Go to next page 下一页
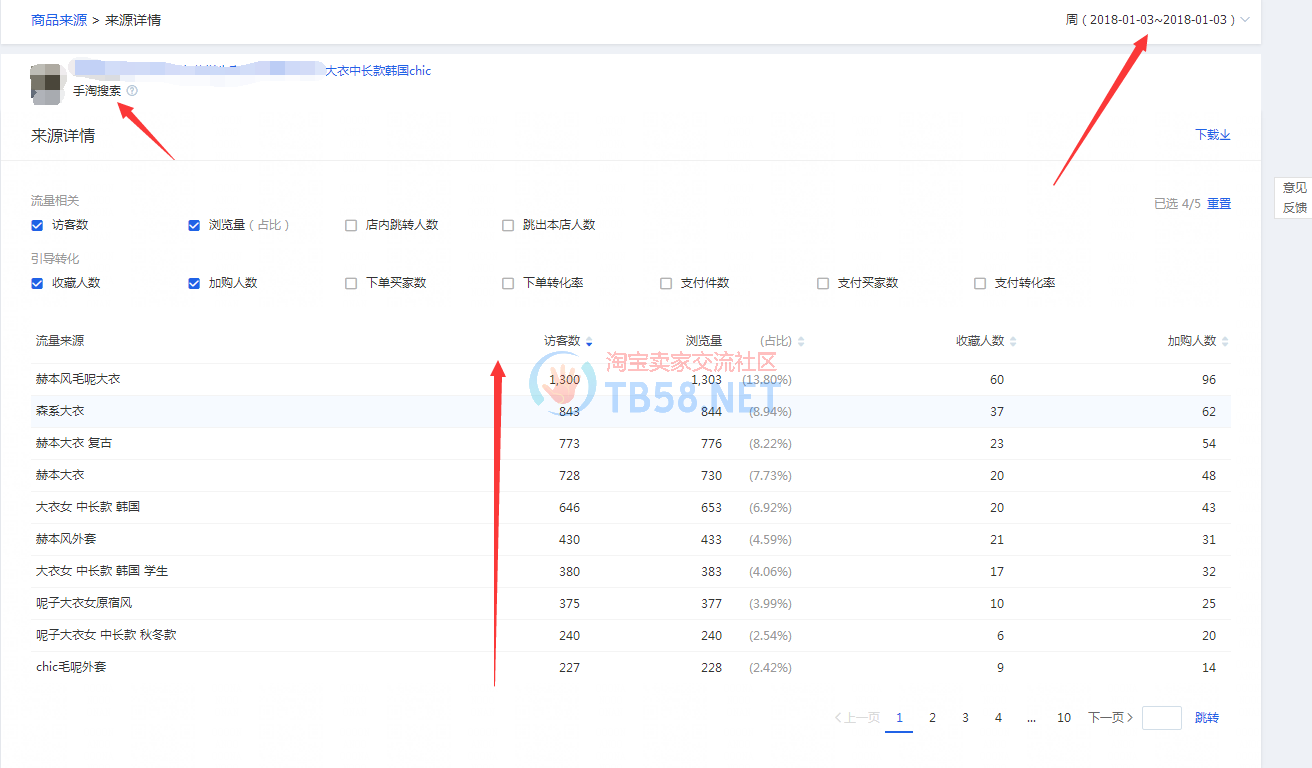1312x768 pixels. coord(1110,718)
